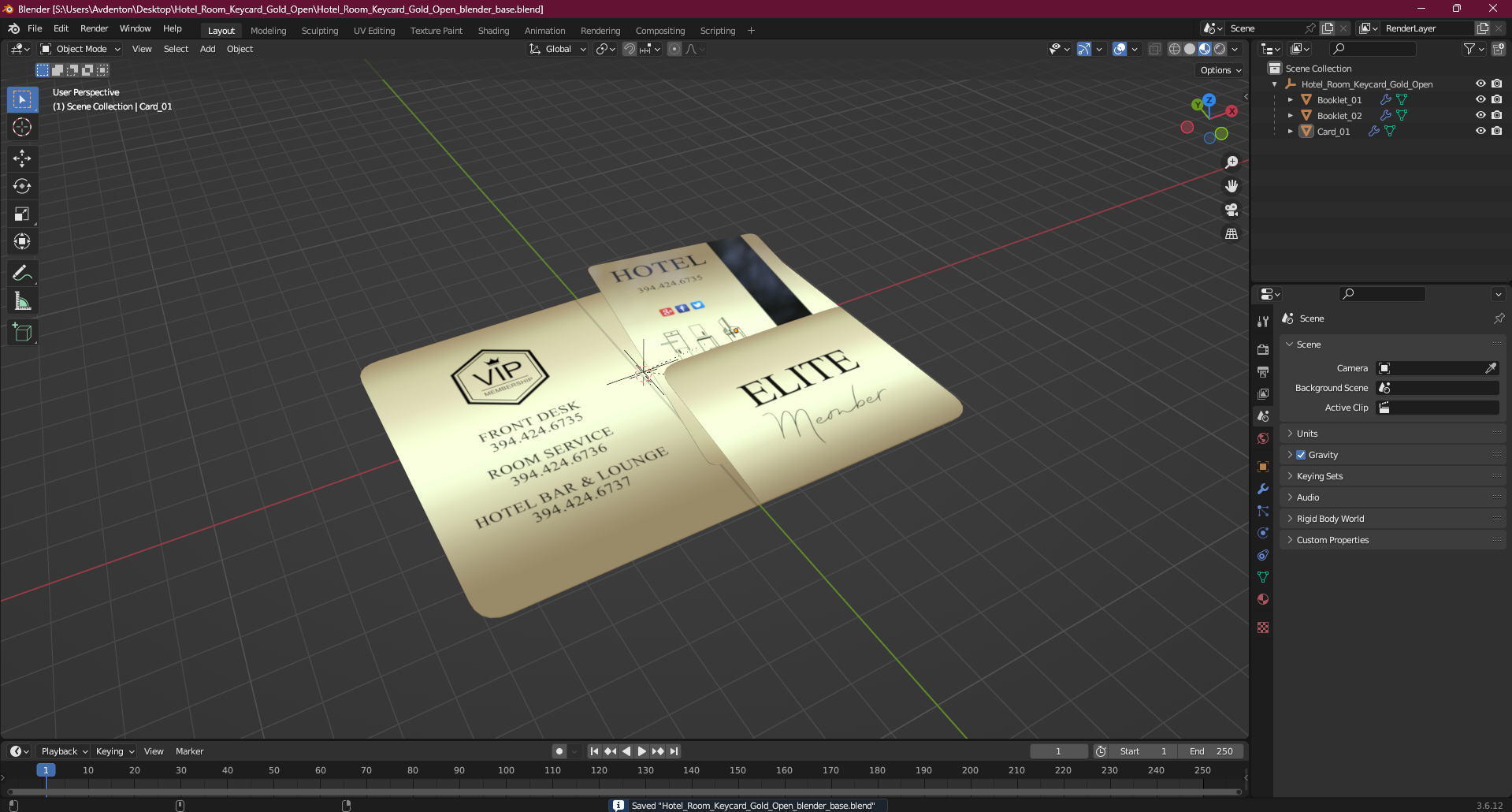
Task: Disable Booklet_01 in renders
Action: (x=1496, y=99)
